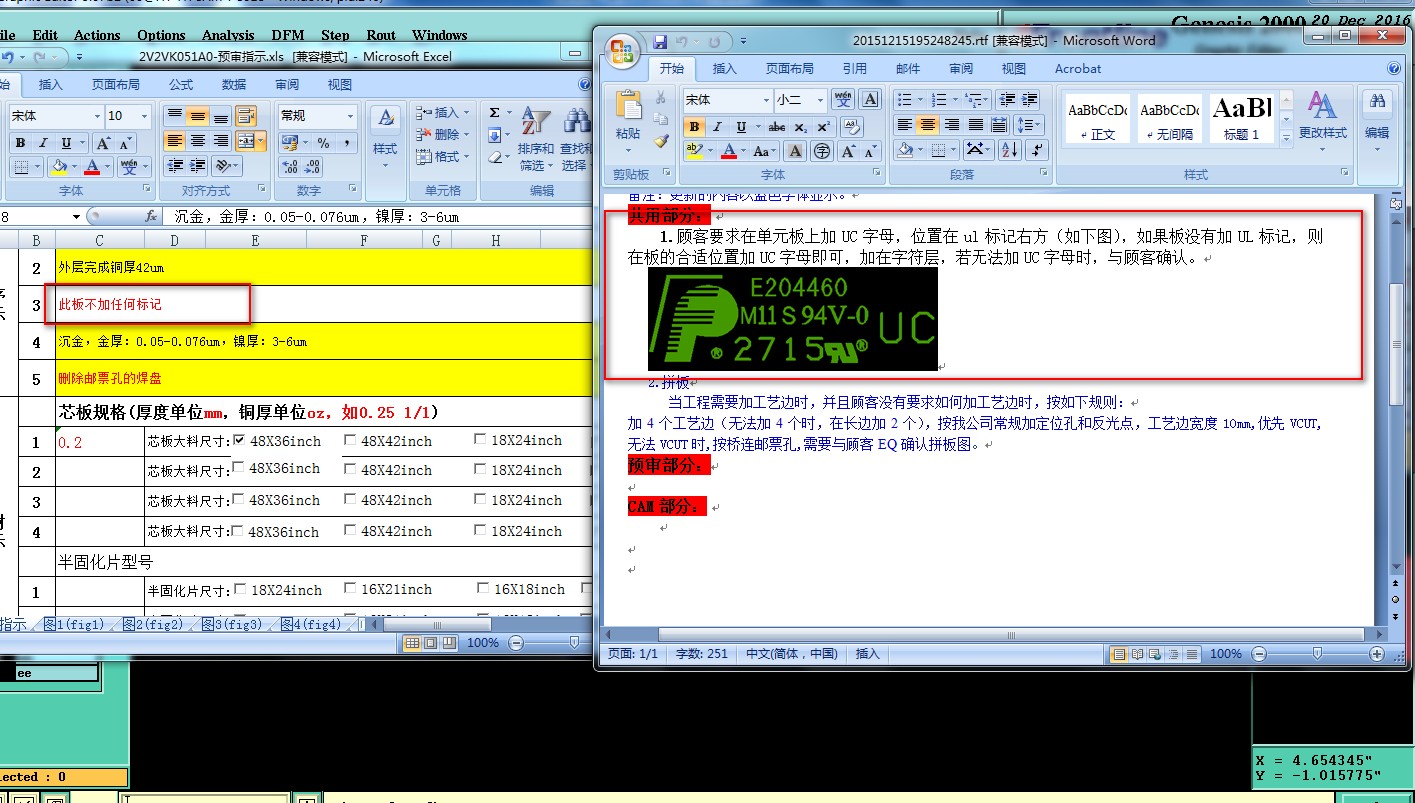Show paragraph marks in Word
Screen dimensions: 1415x803
(1036, 150)
